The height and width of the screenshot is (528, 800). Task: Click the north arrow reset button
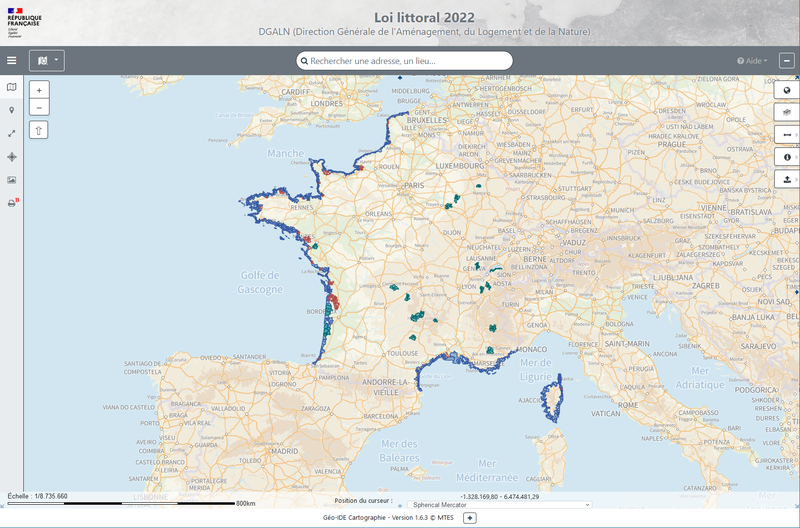point(39,130)
